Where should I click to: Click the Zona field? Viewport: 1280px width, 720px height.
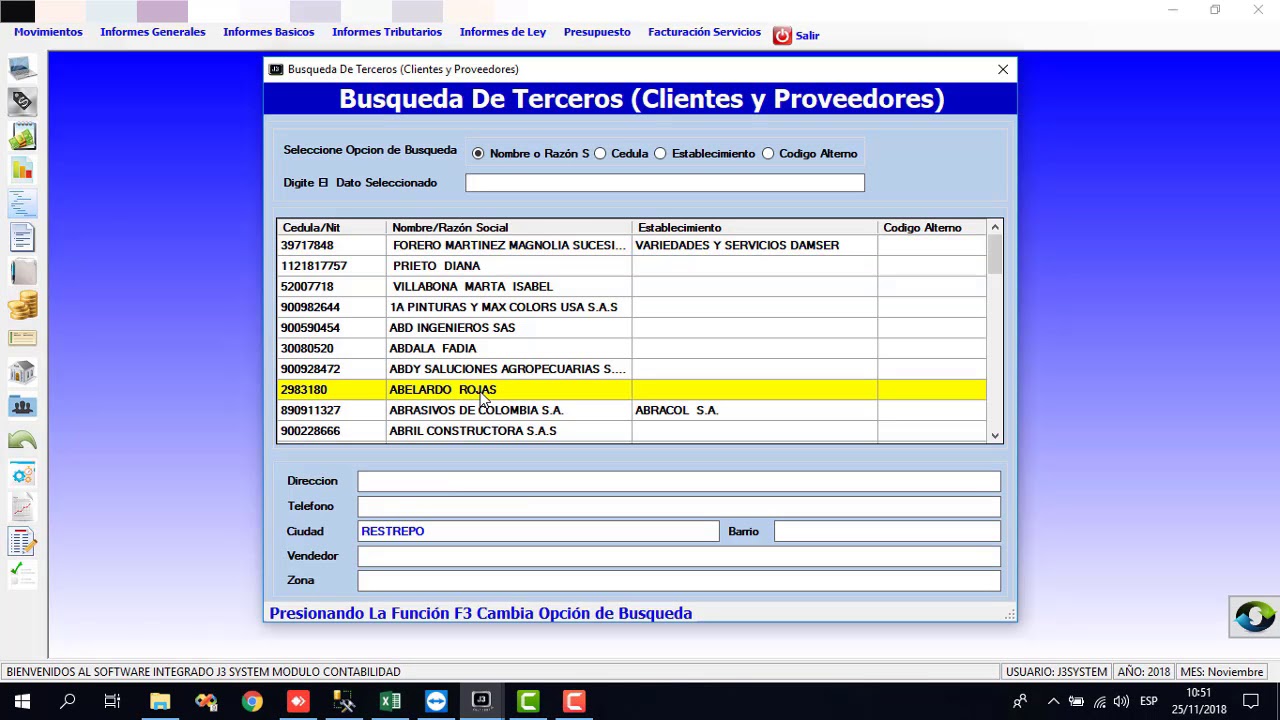679,580
